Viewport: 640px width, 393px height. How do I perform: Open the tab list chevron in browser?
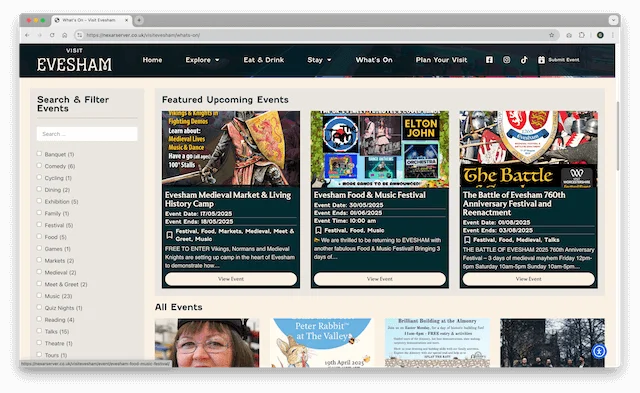(613, 20)
